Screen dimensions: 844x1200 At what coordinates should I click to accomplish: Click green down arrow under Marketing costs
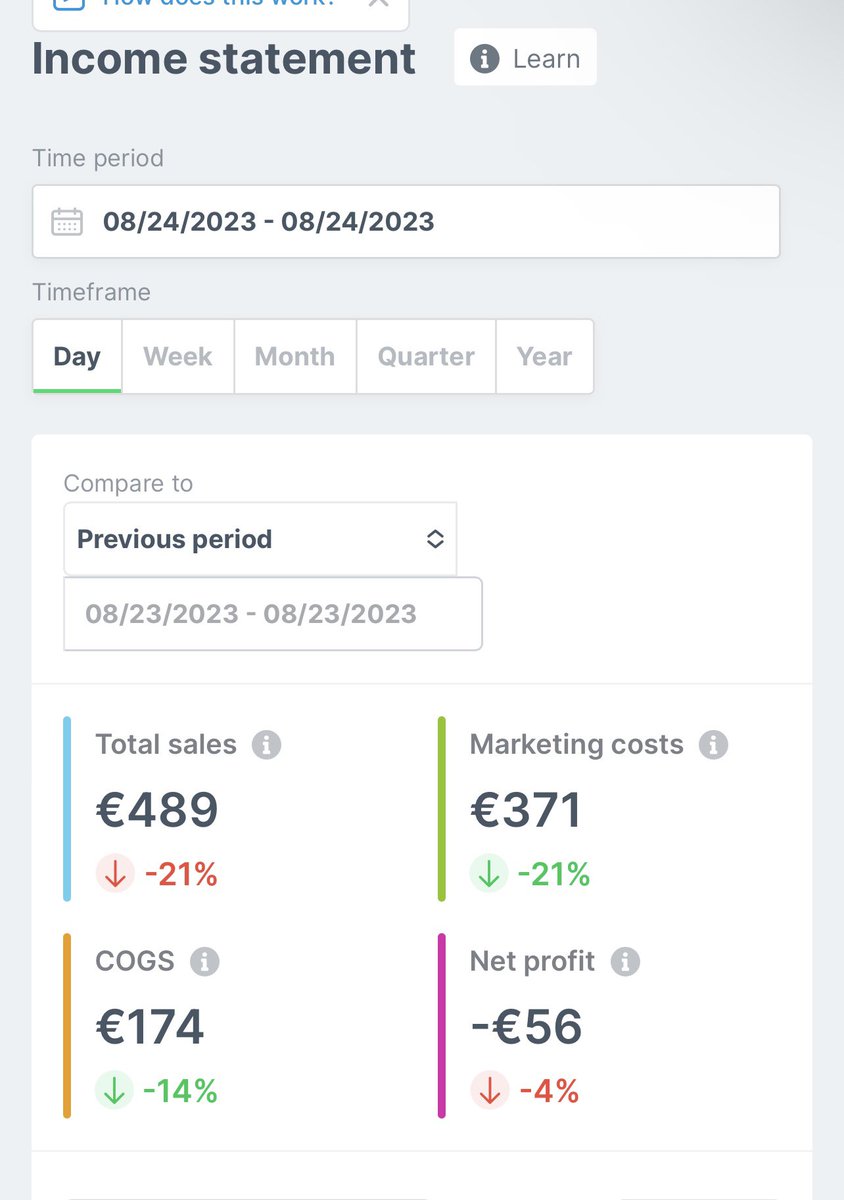click(489, 874)
